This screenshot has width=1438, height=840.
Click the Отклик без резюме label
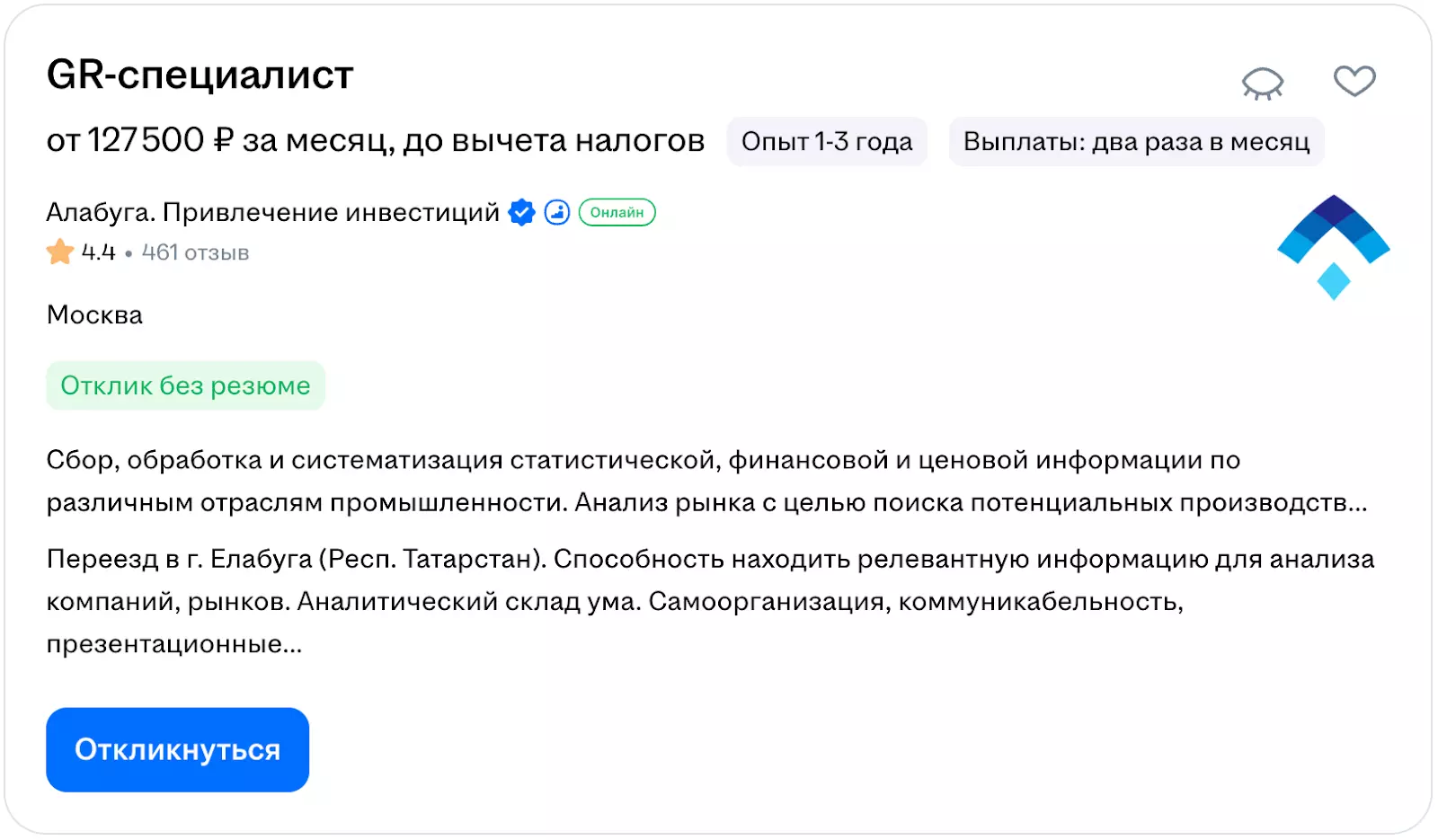[185, 386]
